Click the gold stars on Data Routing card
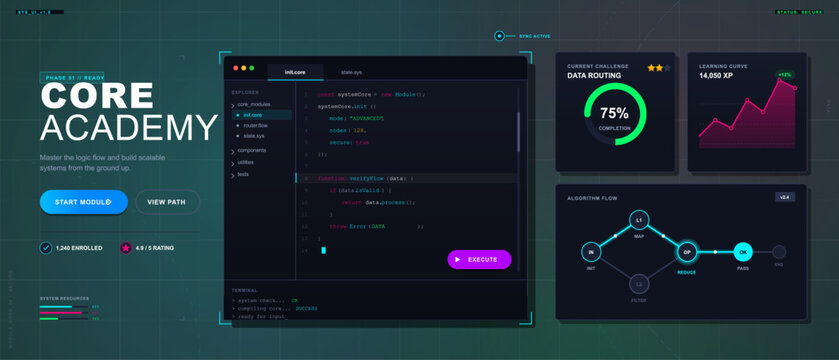 [655, 68]
